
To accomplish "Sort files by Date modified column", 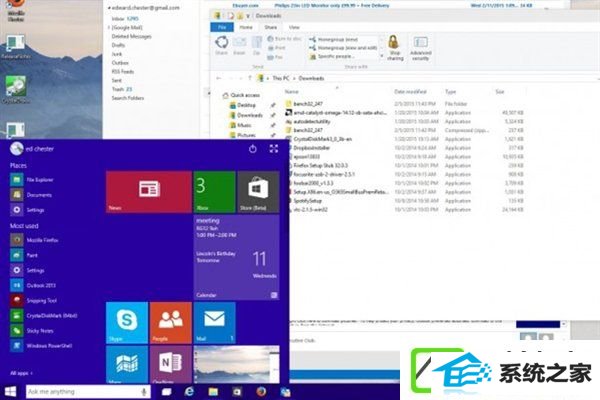I will pos(410,92).
